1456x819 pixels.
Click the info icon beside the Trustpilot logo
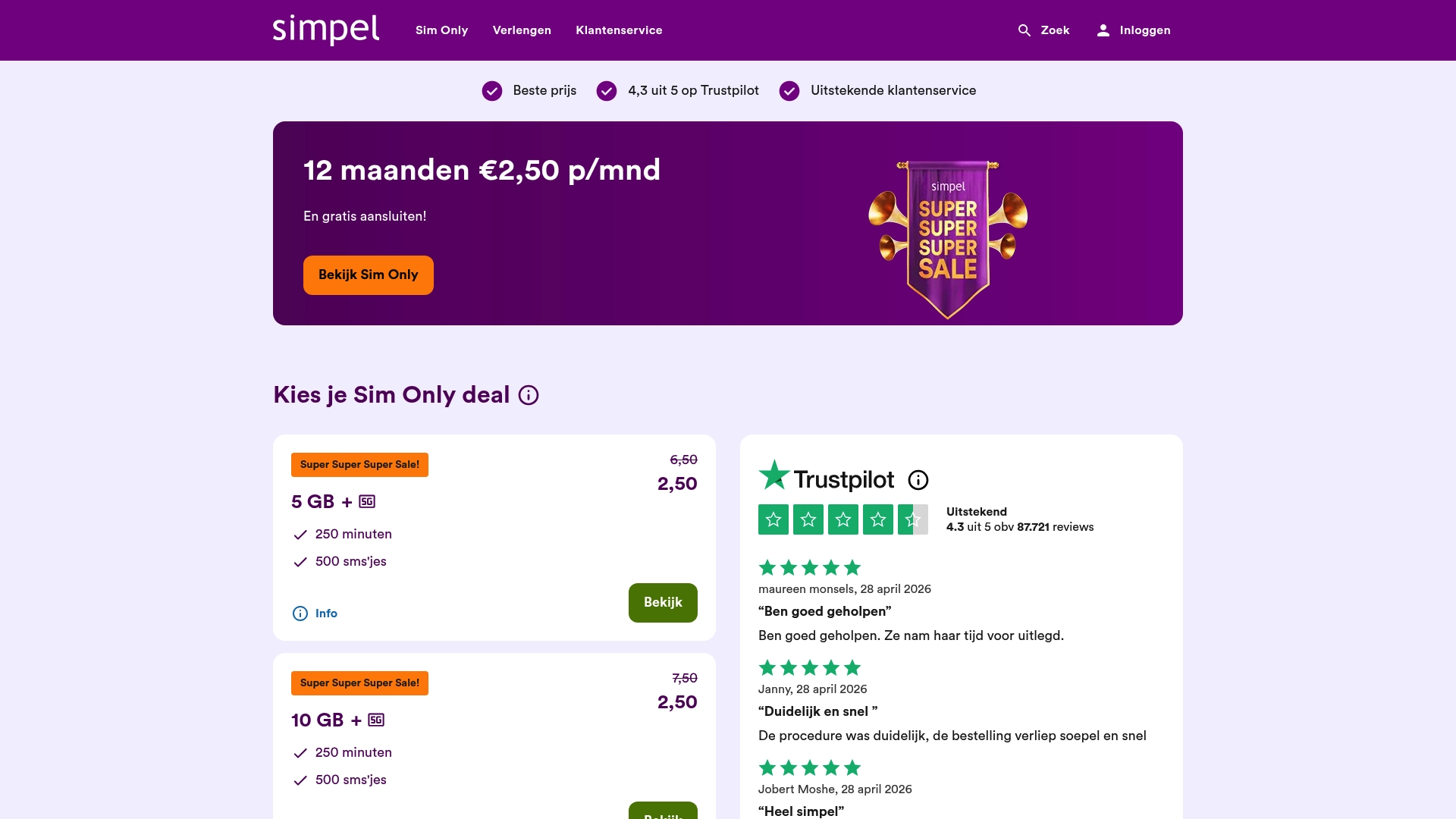(x=918, y=480)
